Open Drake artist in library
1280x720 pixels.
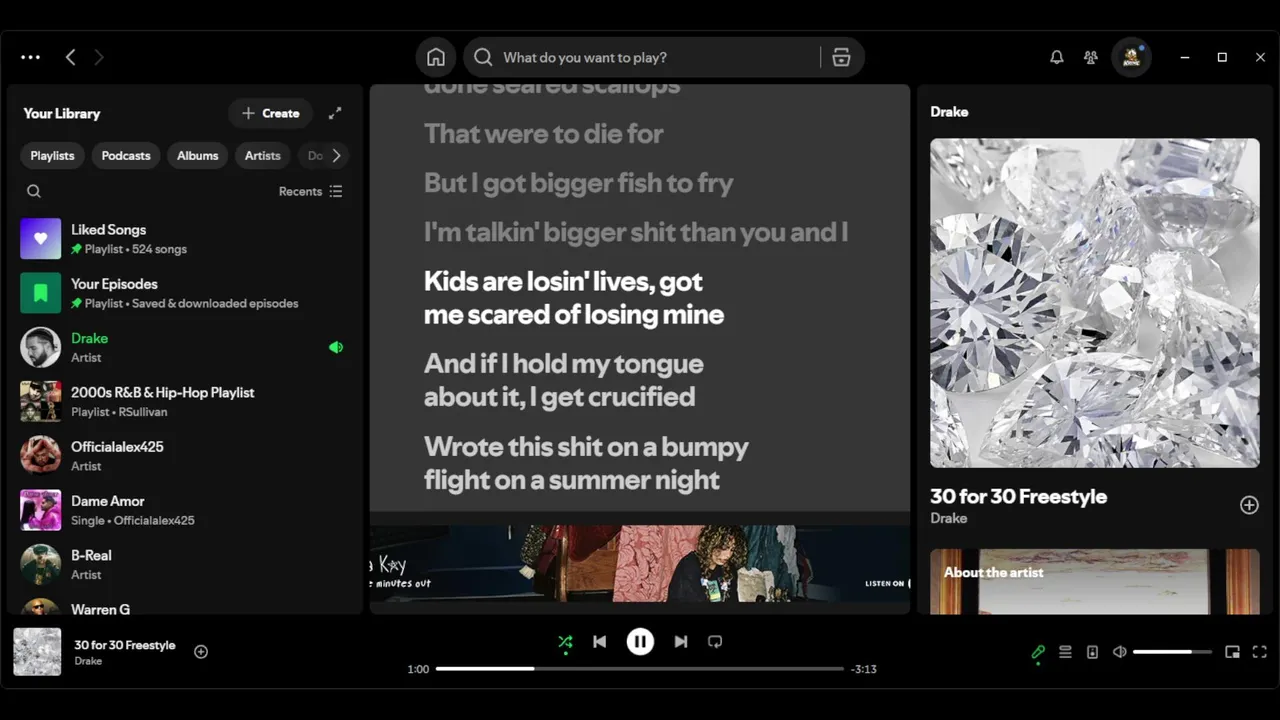(183, 347)
